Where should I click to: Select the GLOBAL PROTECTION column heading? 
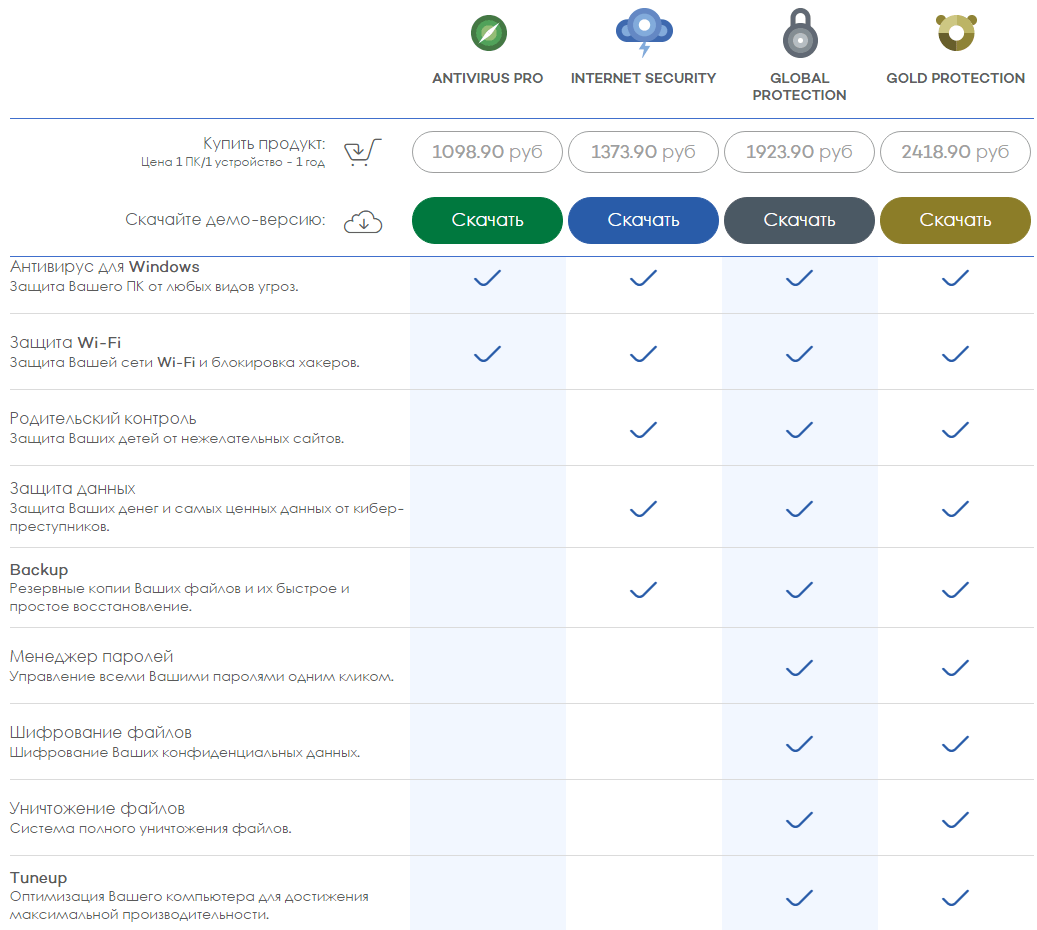tap(800, 87)
